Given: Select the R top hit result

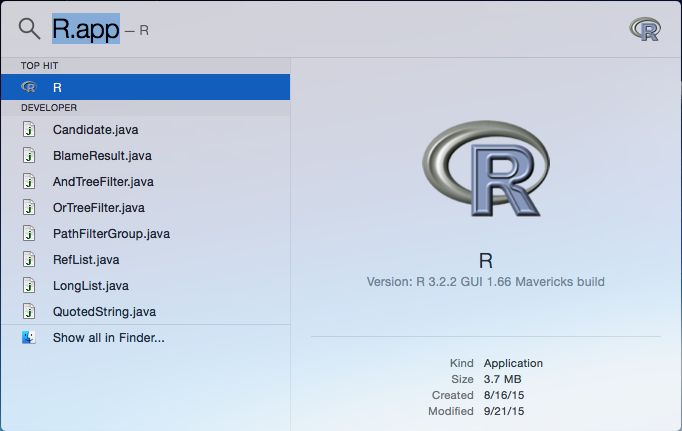Looking at the screenshot, I should pos(145,87).
